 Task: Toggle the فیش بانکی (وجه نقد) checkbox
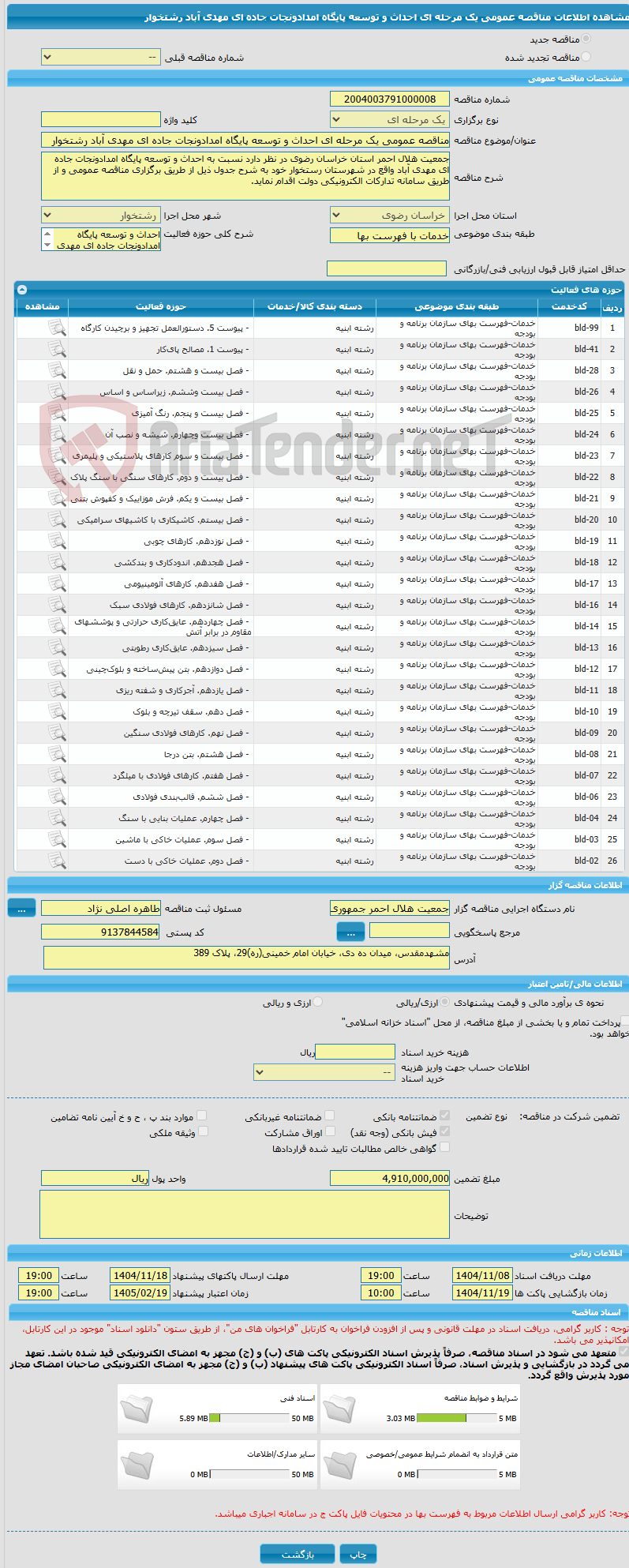pyautogui.click(x=445, y=1131)
